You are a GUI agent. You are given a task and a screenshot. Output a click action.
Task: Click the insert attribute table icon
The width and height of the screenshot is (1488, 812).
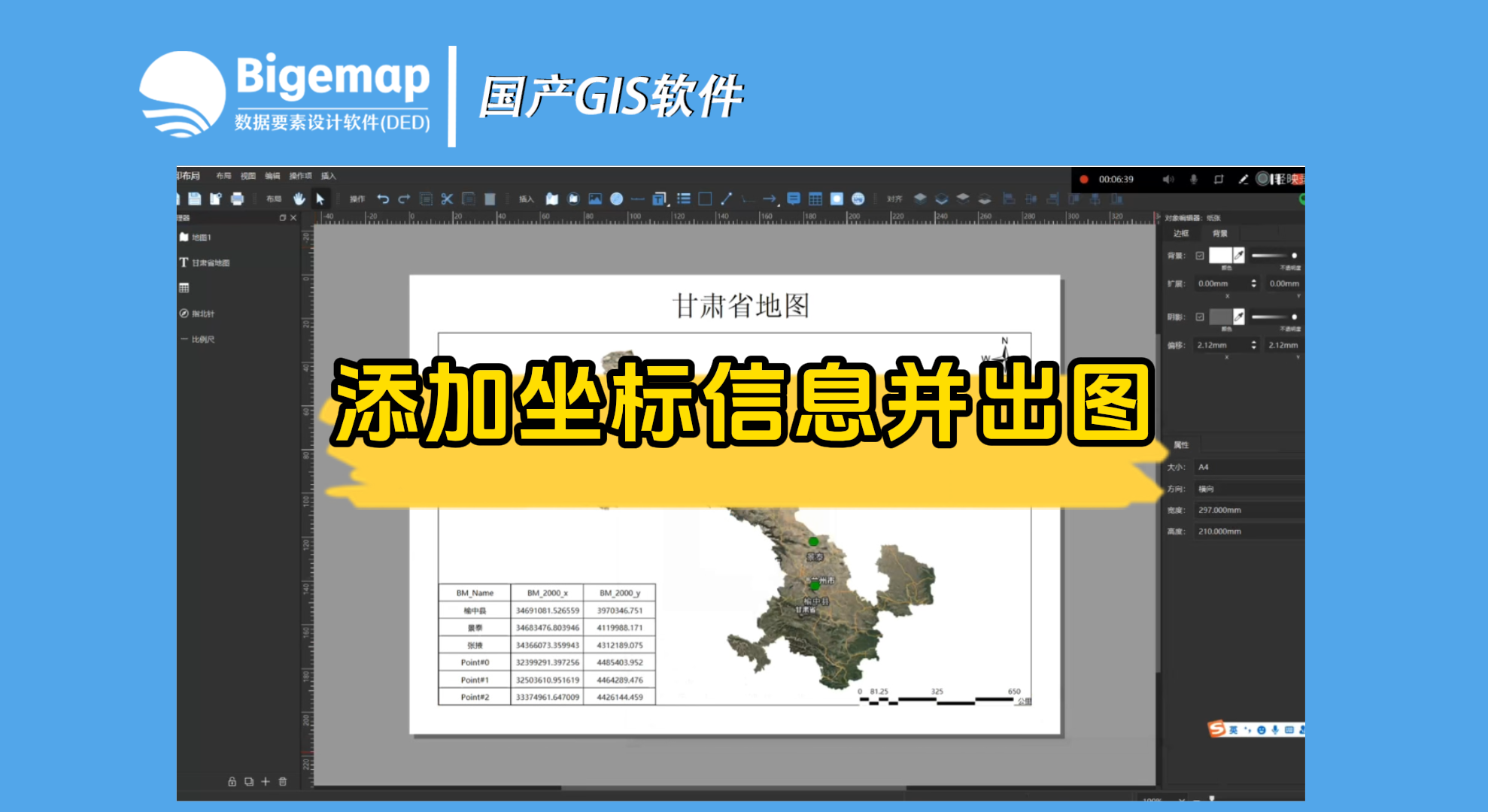(x=815, y=198)
